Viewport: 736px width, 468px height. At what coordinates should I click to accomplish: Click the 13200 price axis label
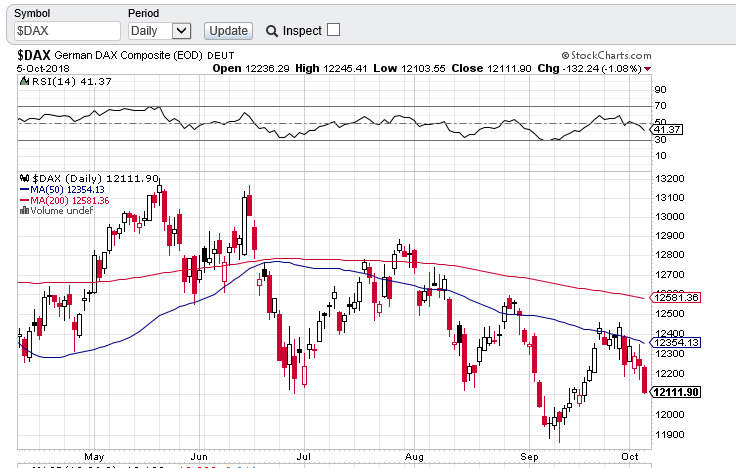tap(670, 179)
